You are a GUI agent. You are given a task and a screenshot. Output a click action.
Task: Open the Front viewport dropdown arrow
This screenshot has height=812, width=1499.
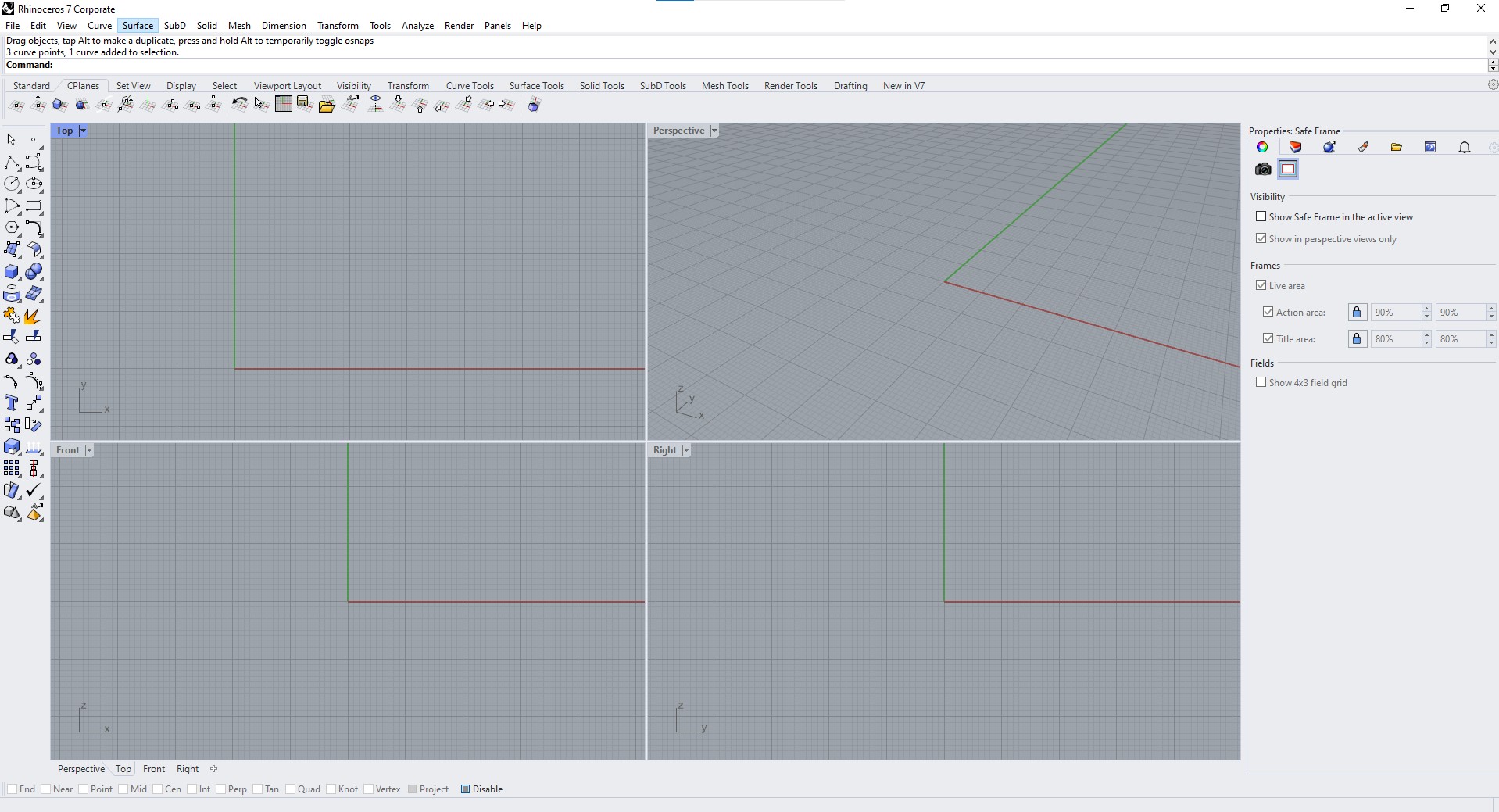click(x=88, y=450)
